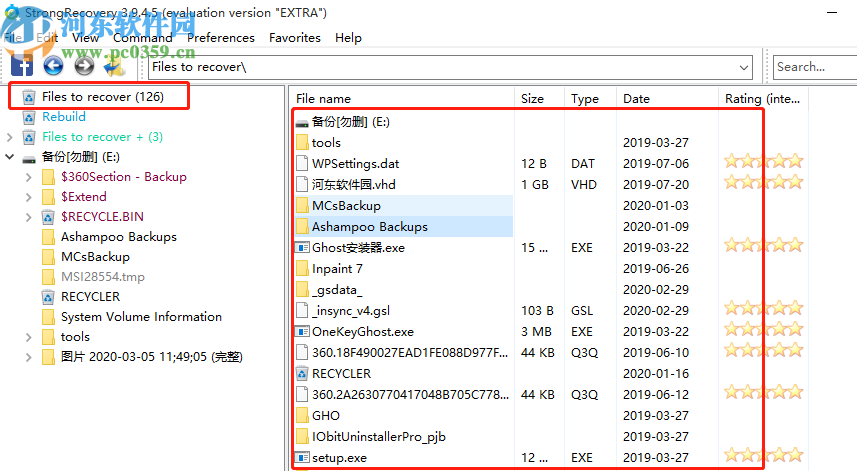Sort by File name column header
857x471 pixels.
[402, 99]
